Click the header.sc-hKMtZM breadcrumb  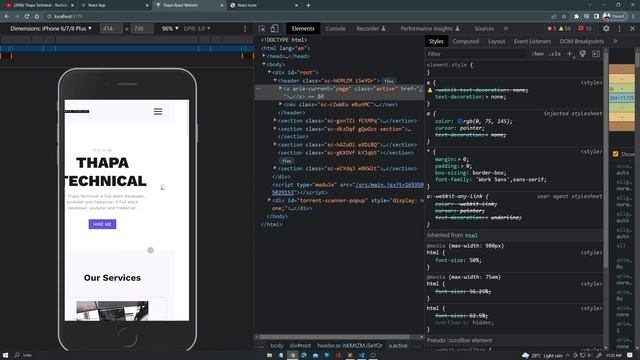click(x=350, y=346)
